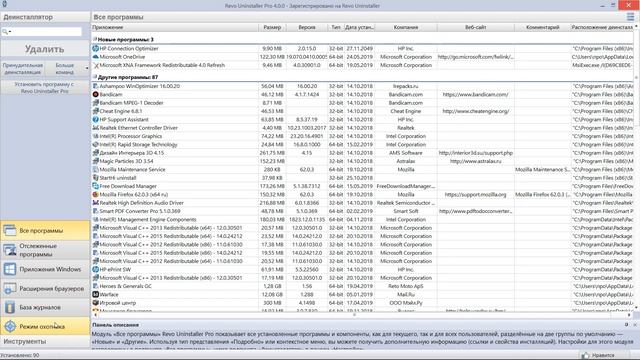Select the Intel(R) Rapid Storage Technology row
Screen dimensions: 640x360
[362, 144]
